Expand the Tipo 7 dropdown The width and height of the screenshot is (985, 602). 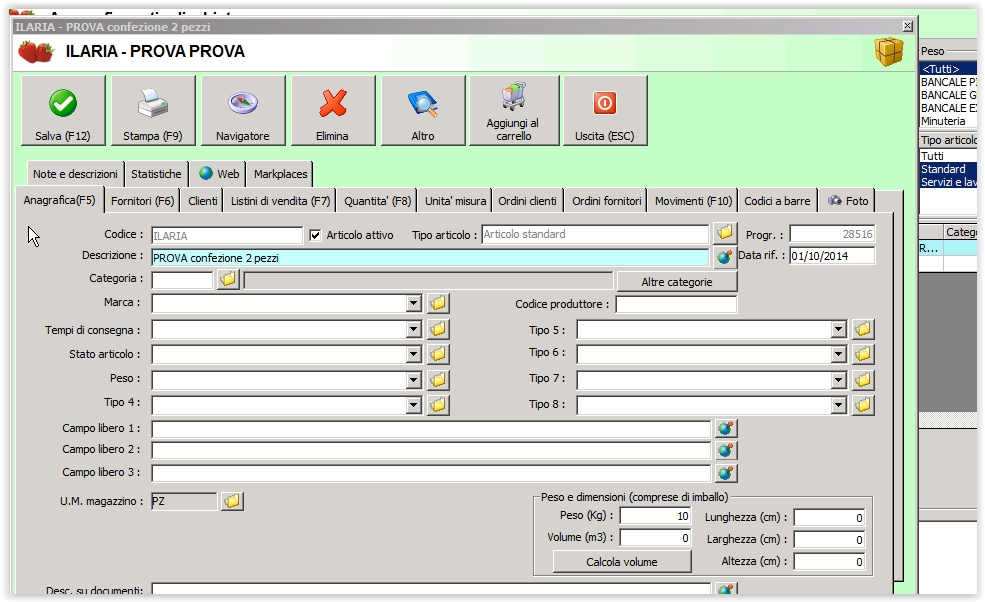click(838, 380)
